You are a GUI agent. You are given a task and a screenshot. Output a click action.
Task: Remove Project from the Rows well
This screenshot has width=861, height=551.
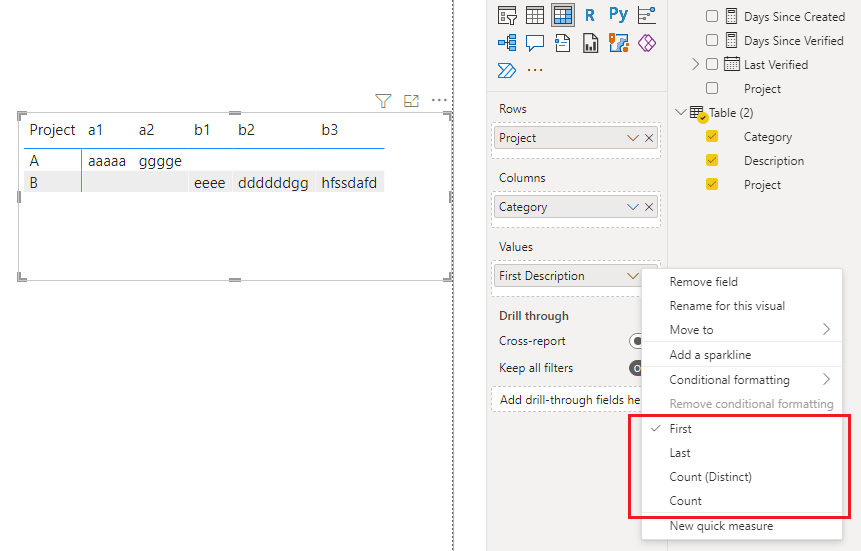tap(649, 138)
